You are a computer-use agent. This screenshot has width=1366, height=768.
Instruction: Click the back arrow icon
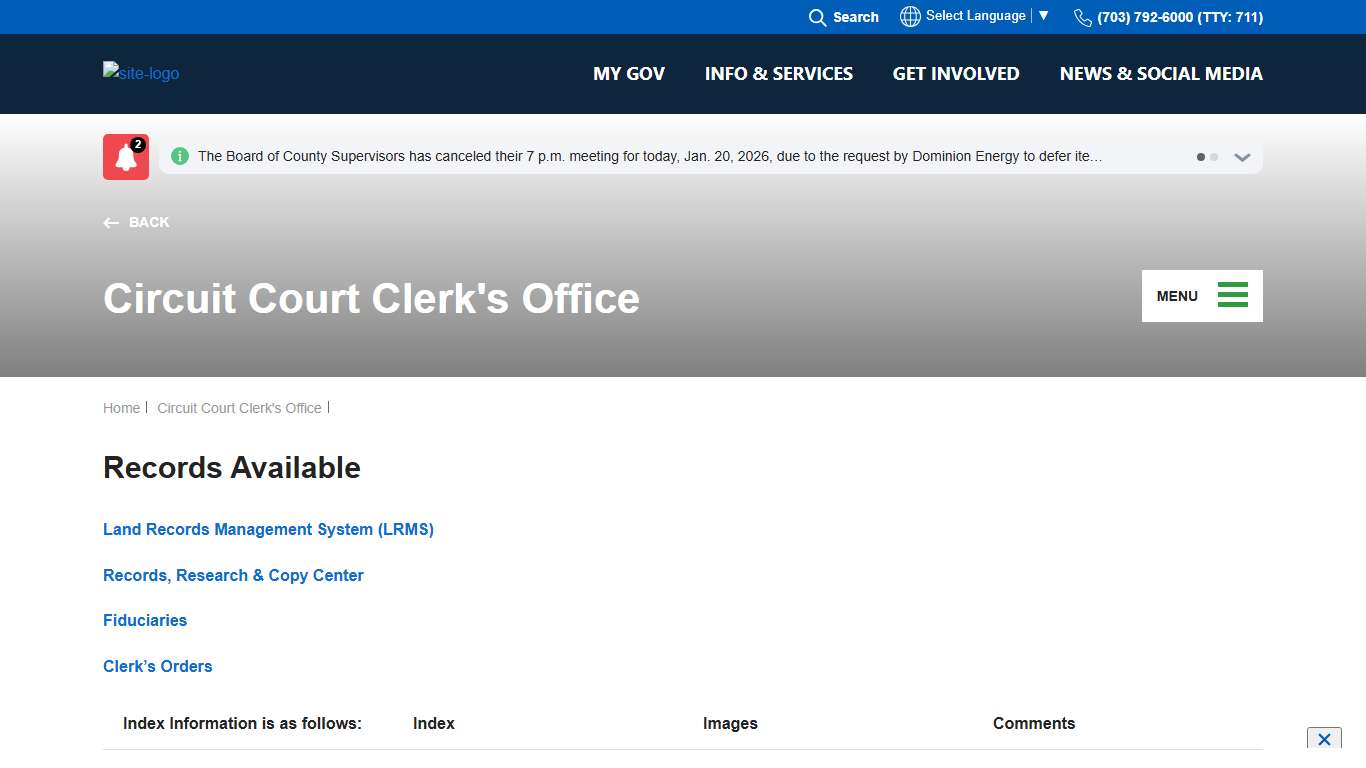coord(111,223)
